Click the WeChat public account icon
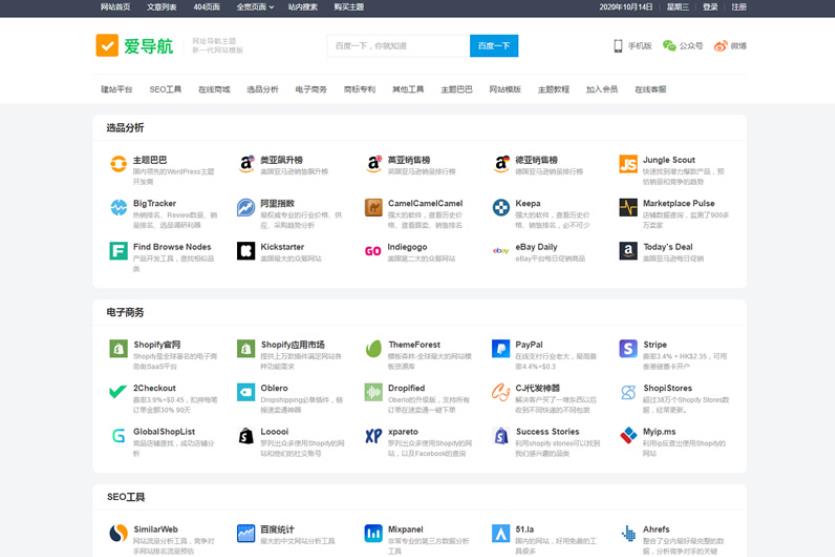 pyautogui.click(x=669, y=46)
